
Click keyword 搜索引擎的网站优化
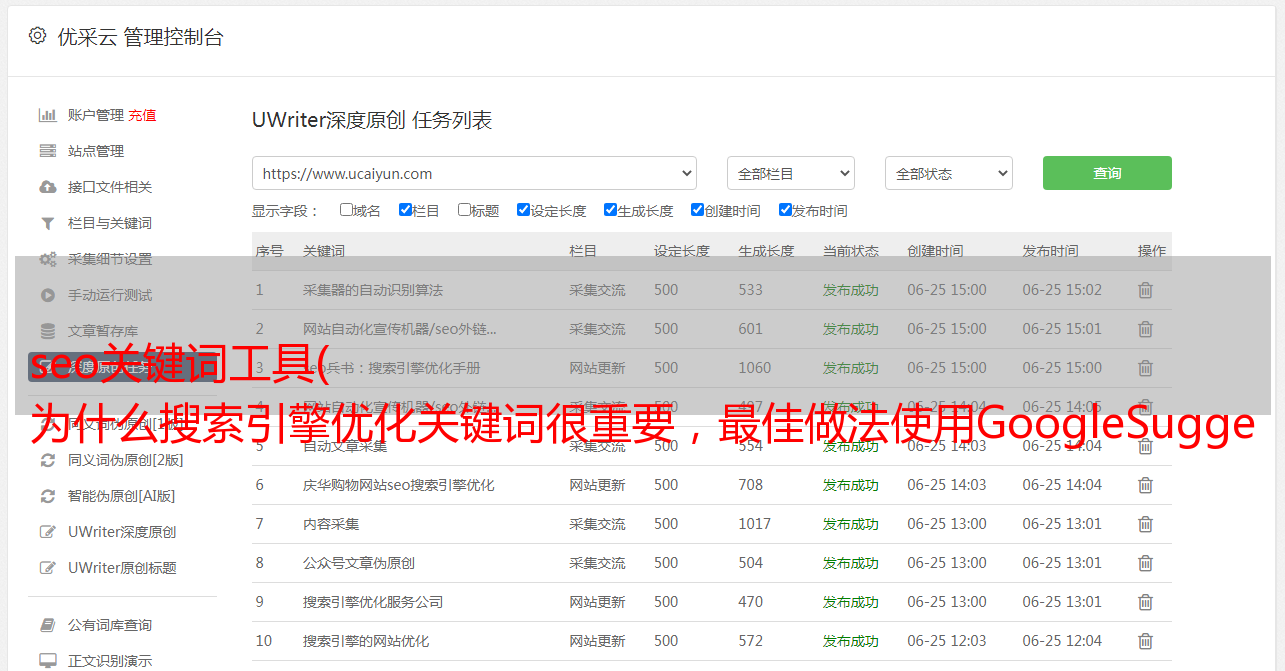(366, 641)
